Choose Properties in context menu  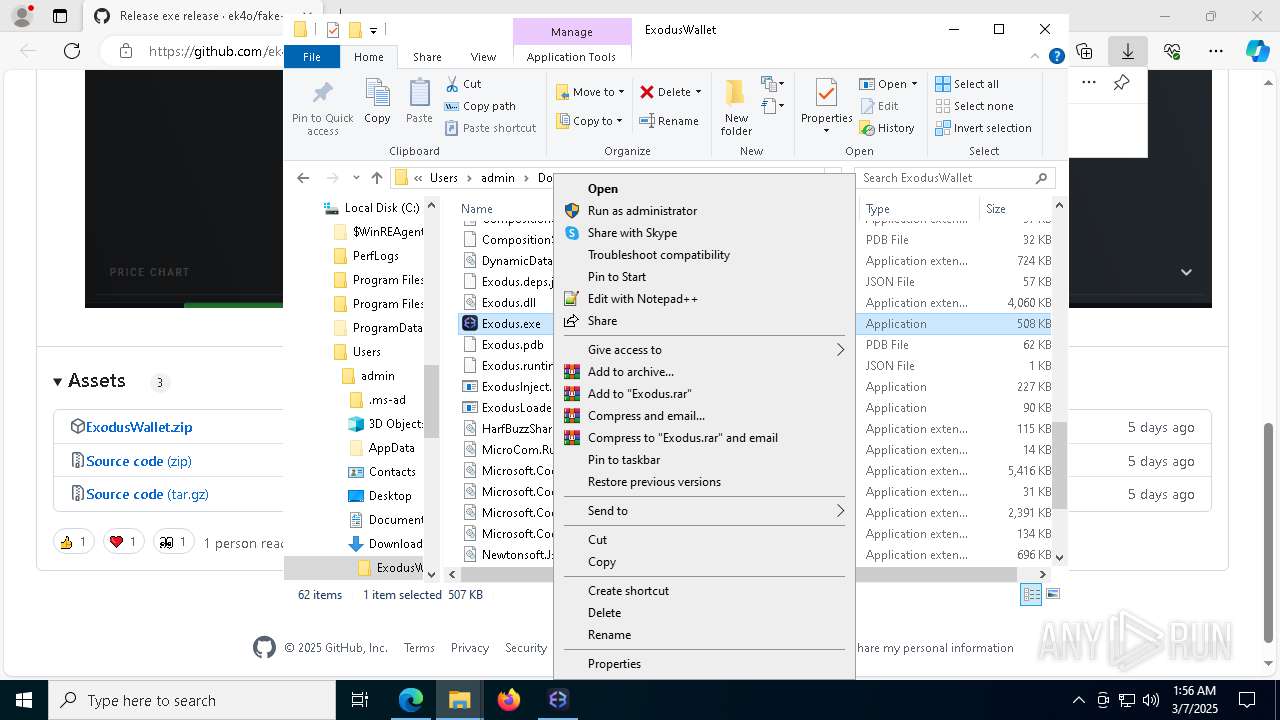click(703, 664)
